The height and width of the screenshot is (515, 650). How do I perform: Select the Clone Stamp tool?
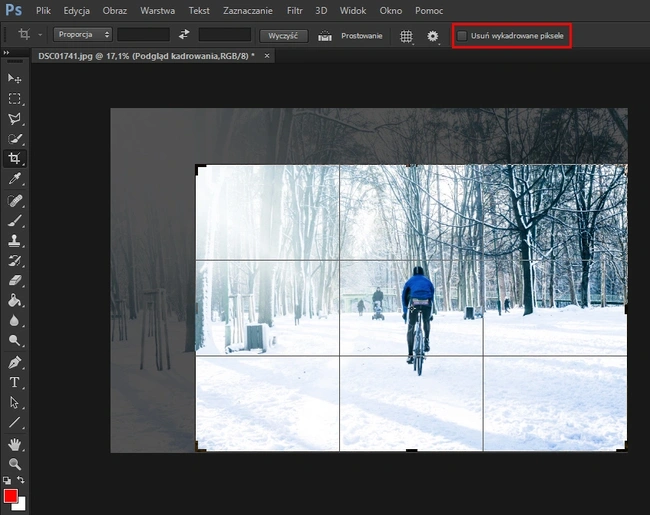tap(14, 241)
